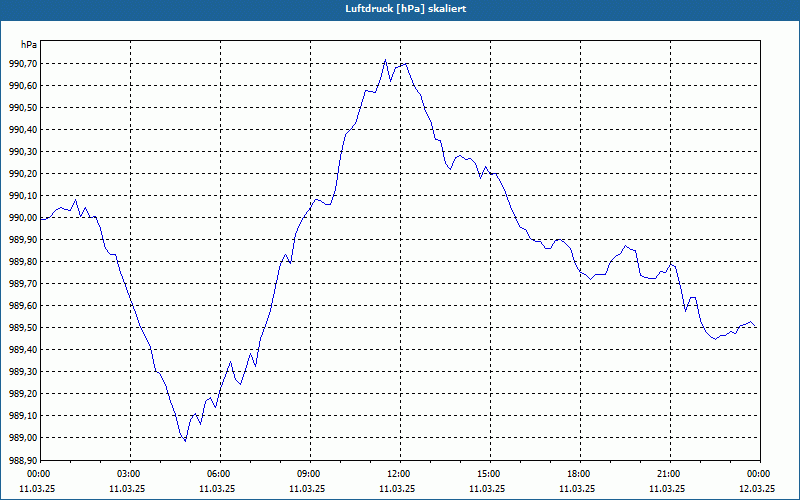Viewport: 800px width, 500px height.
Task: Select the 990,10 y-axis value
Action: click(x=23, y=195)
